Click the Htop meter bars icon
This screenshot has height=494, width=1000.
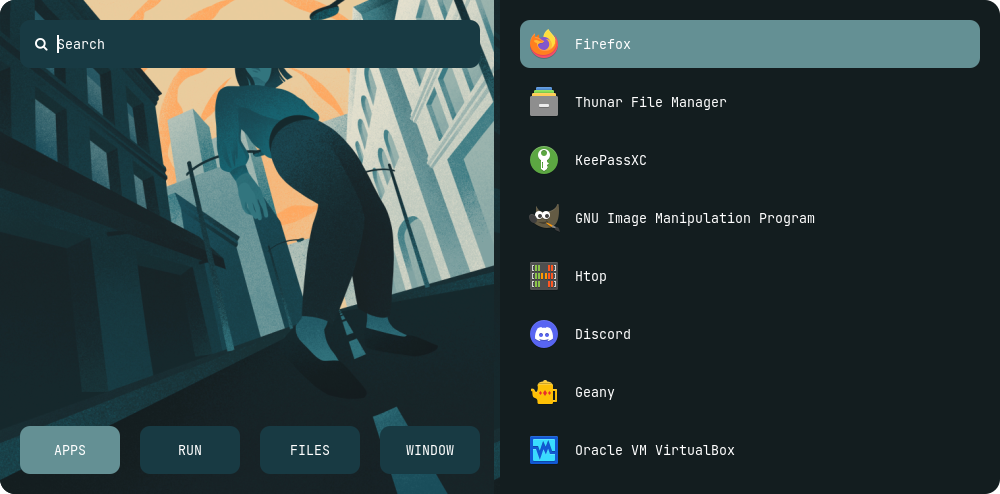[x=544, y=276]
